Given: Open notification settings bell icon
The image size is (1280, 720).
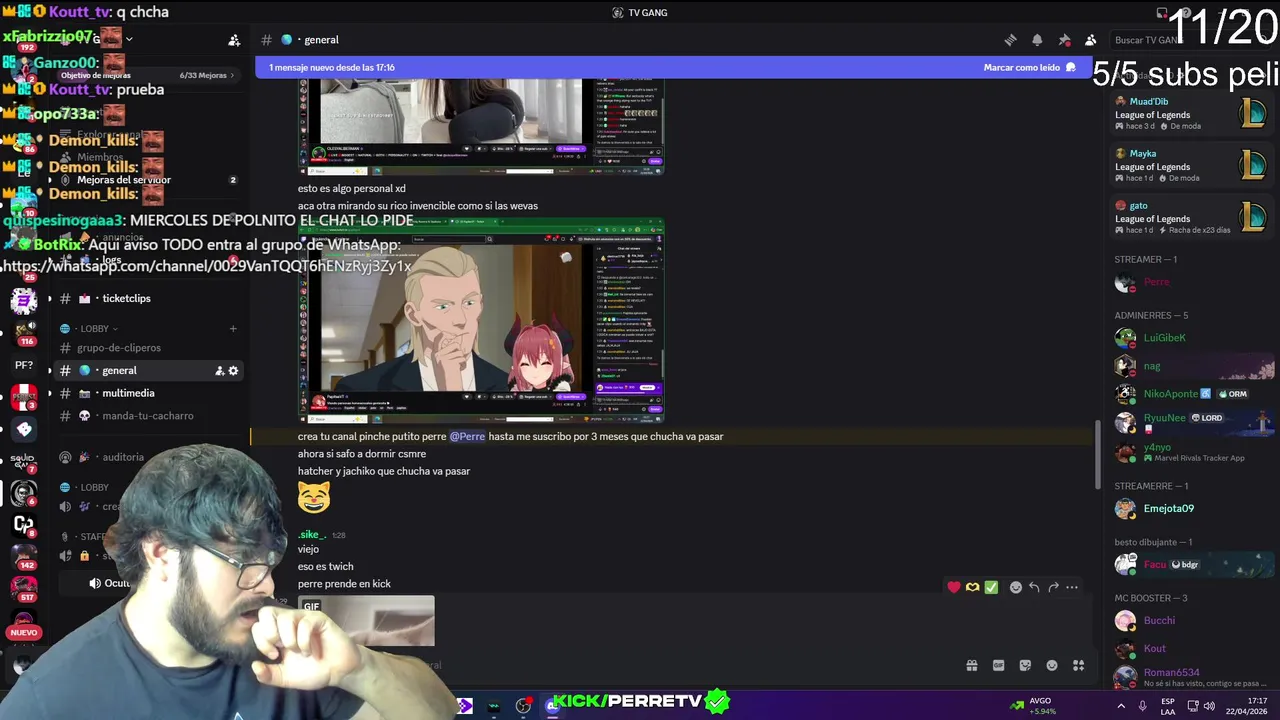Looking at the screenshot, I should tap(1037, 40).
